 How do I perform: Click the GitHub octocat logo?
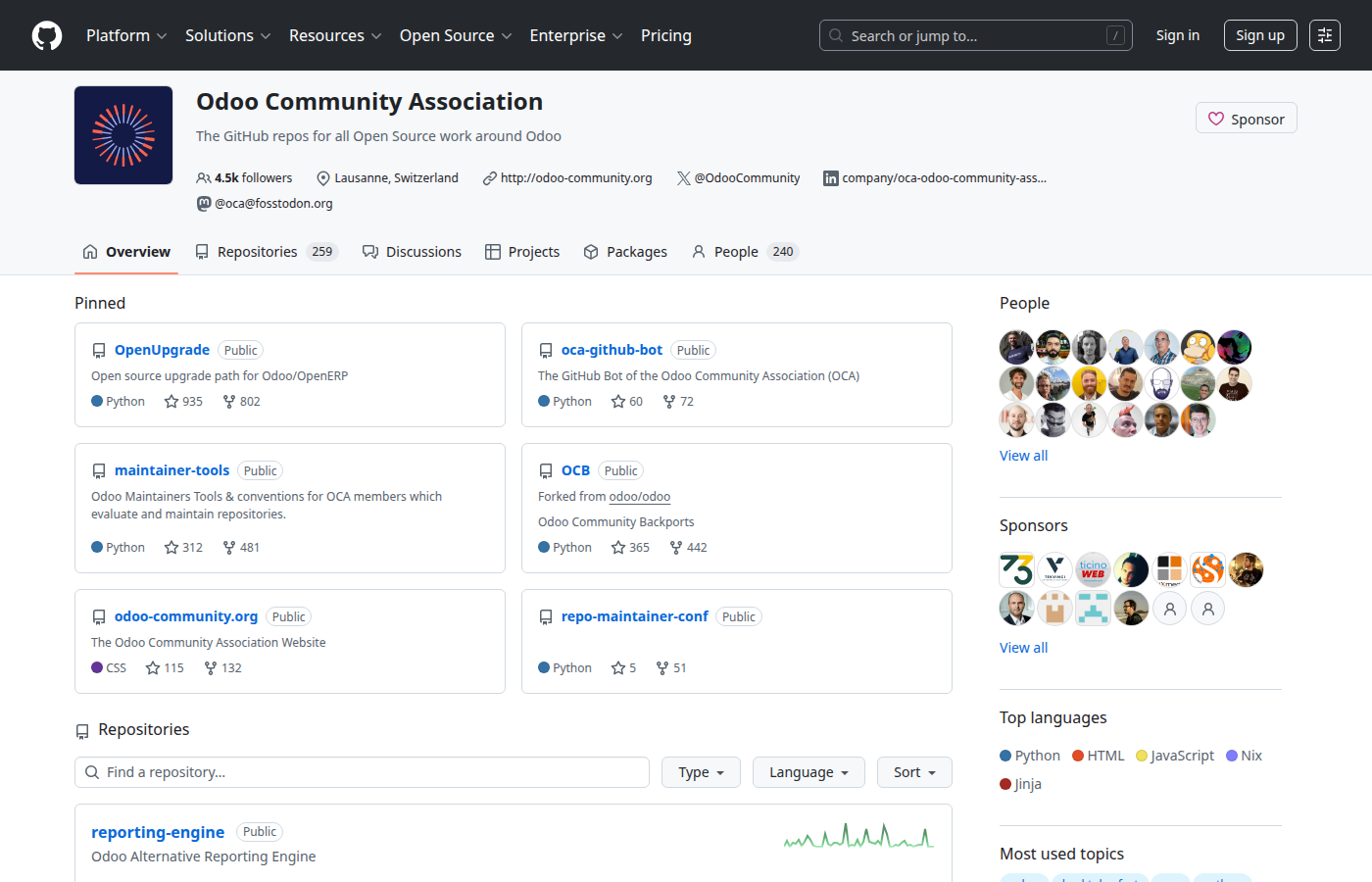point(46,35)
